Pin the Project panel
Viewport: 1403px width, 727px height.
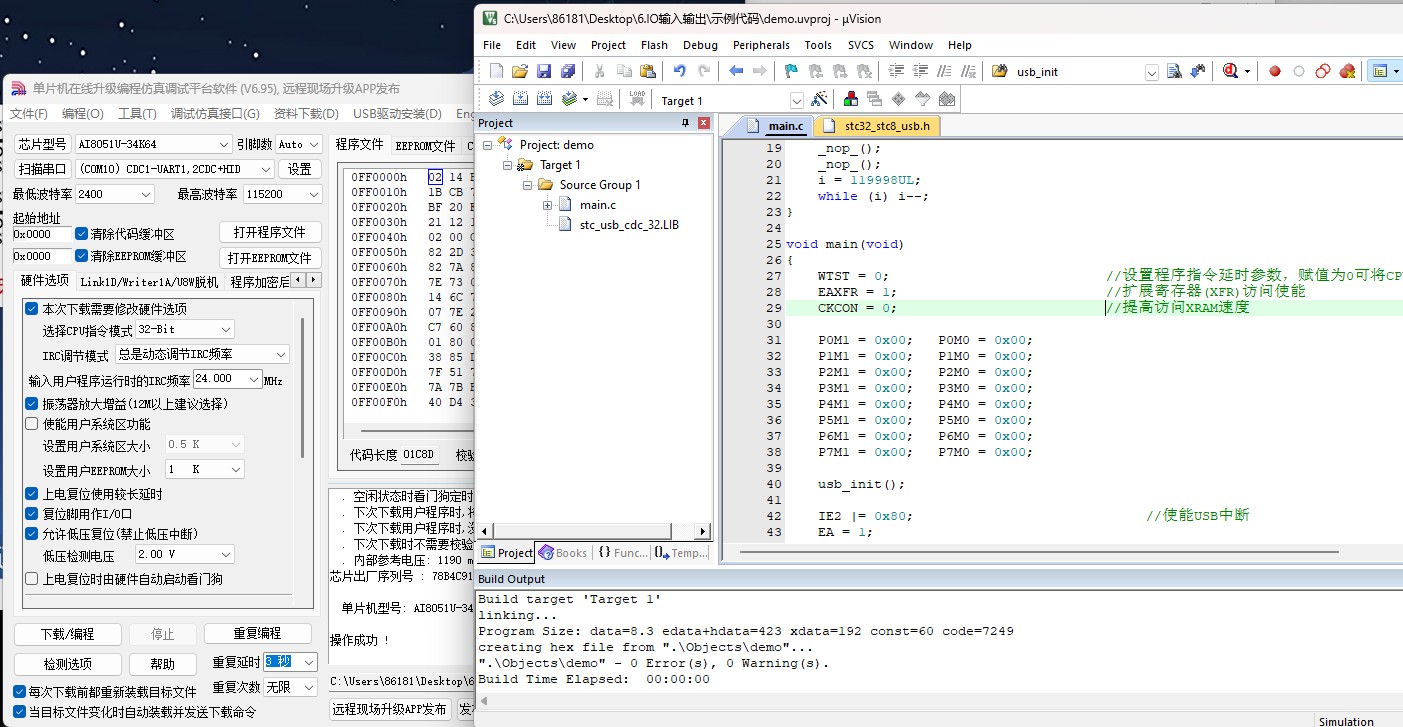685,123
